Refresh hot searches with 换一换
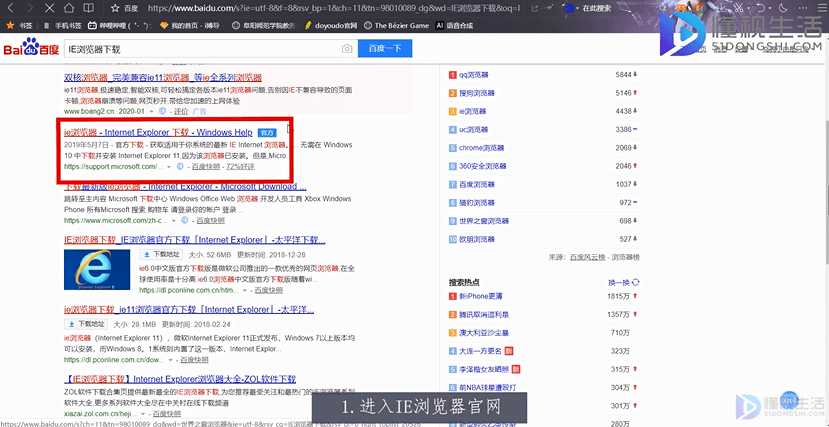This screenshot has width=829, height=427. [x=624, y=283]
